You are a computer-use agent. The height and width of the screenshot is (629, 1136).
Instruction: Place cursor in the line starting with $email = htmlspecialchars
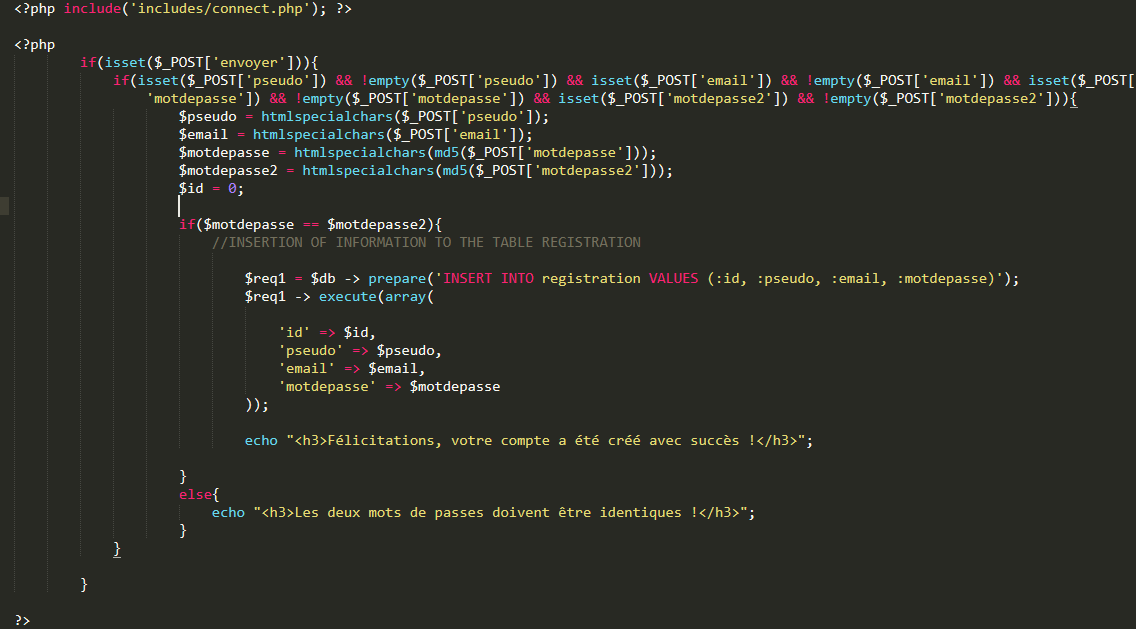tap(356, 135)
